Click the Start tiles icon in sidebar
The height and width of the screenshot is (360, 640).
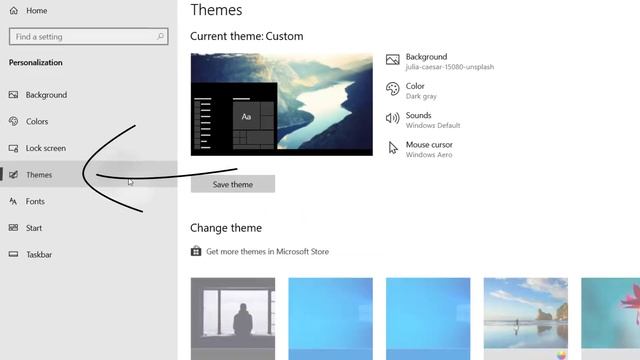(x=13, y=228)
